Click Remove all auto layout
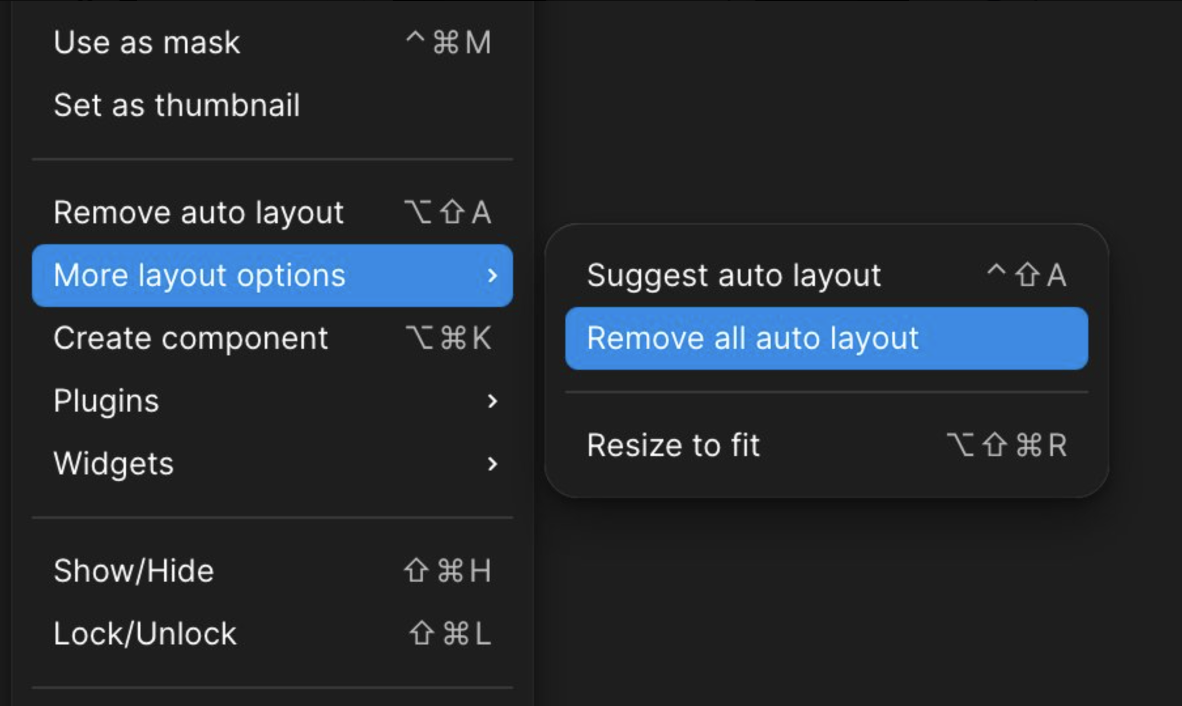This screenshot has height=706, width=1182. tap(752, 339)
